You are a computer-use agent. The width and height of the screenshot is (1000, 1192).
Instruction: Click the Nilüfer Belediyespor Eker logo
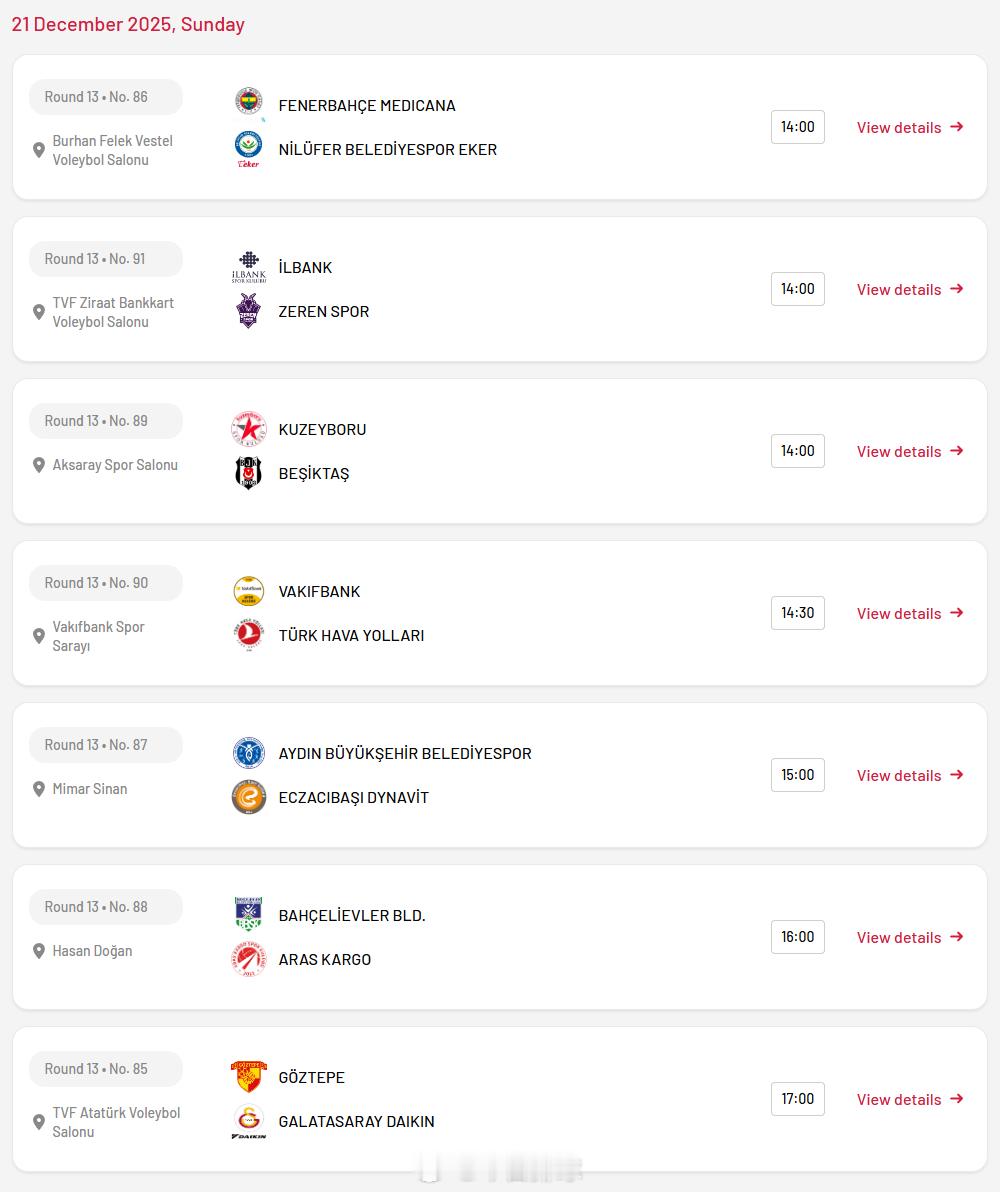(249, 148)
